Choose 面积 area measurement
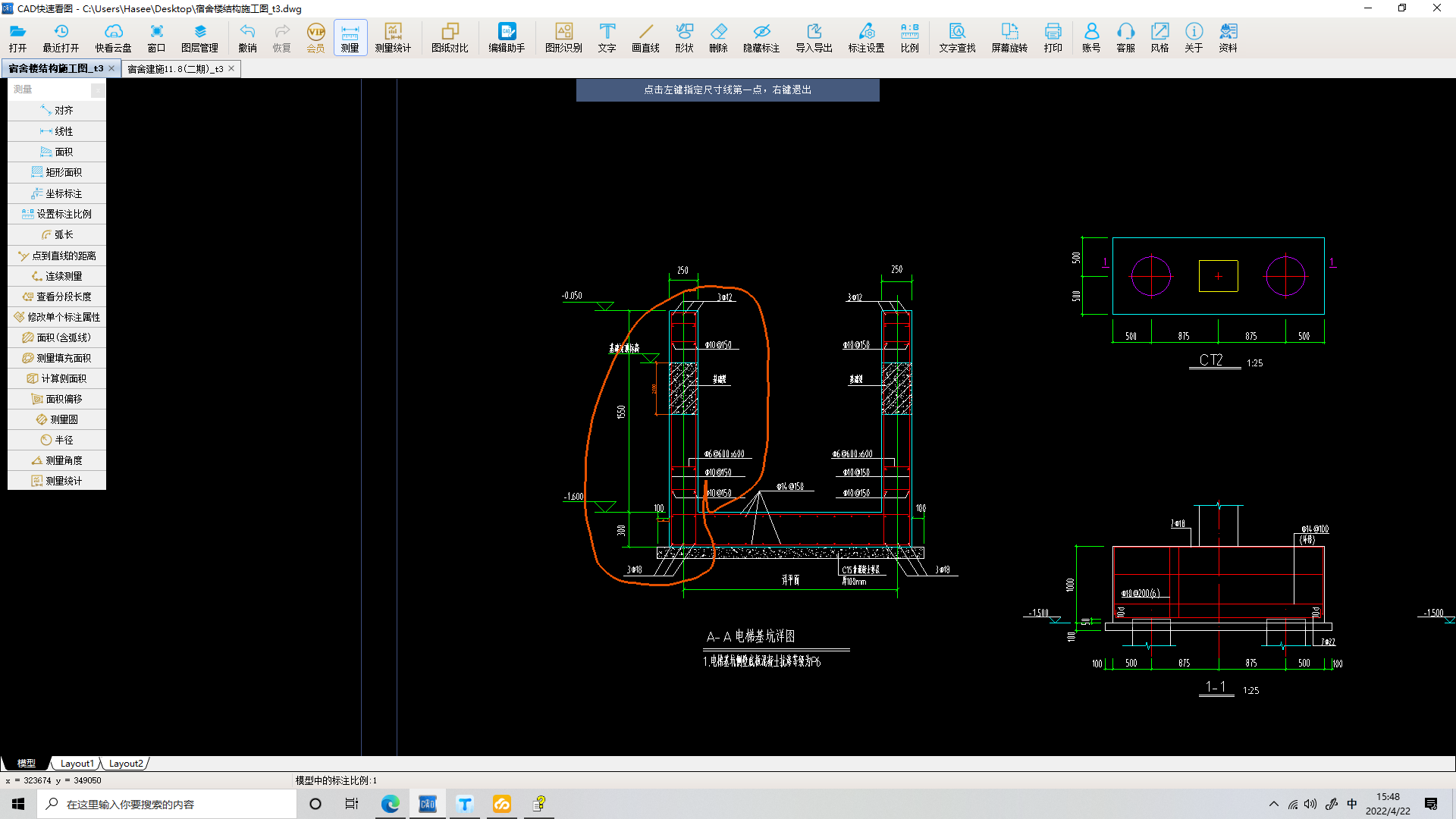 pyautogui.click(x=57, y=152)
